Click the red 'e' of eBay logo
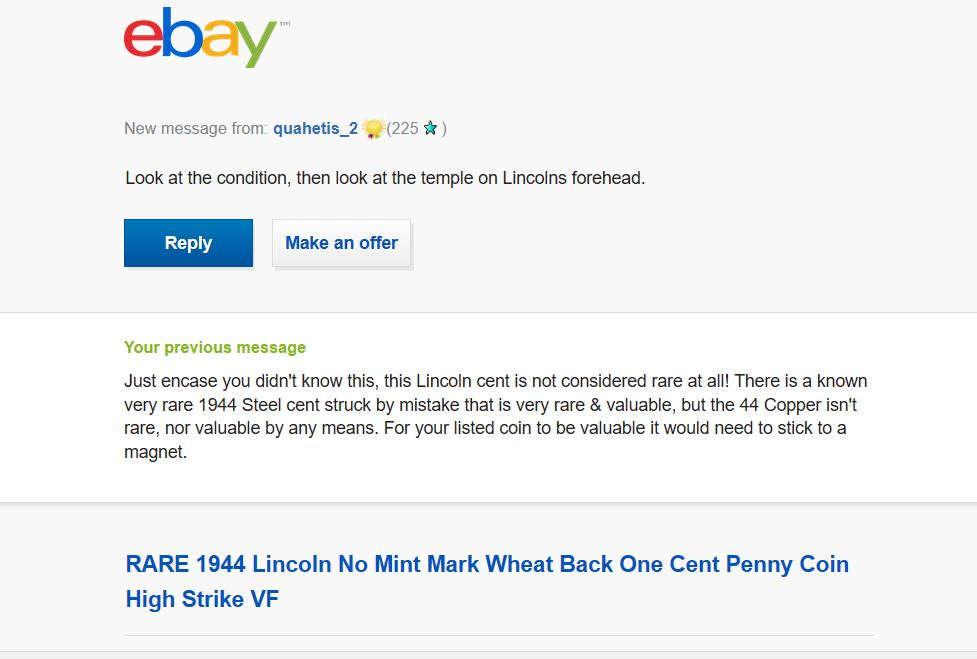Viewport: 977px width, 659px height. [143, 39]
